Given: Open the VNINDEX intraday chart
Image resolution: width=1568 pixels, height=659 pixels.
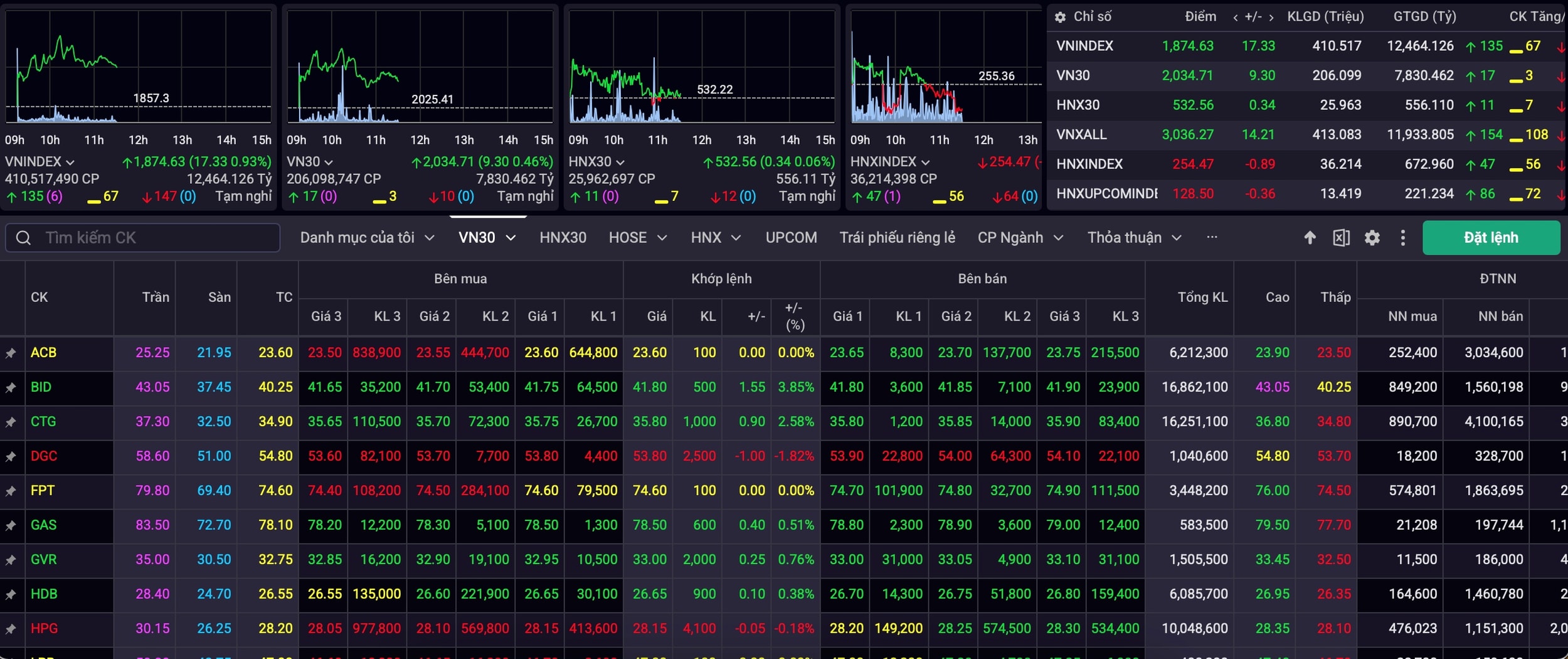Looking at the screenshot, I should tap(139, 67).
